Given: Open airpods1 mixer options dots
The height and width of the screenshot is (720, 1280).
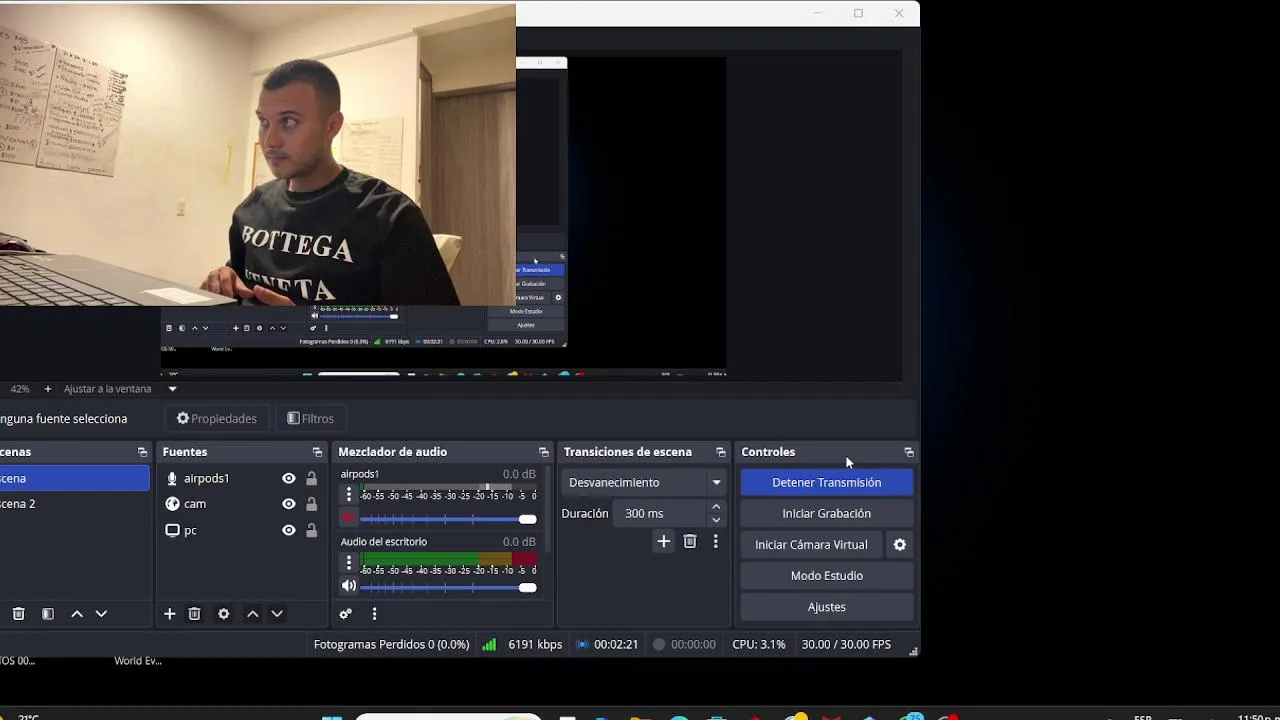Looking at the screenshot, I should (349, 495).
